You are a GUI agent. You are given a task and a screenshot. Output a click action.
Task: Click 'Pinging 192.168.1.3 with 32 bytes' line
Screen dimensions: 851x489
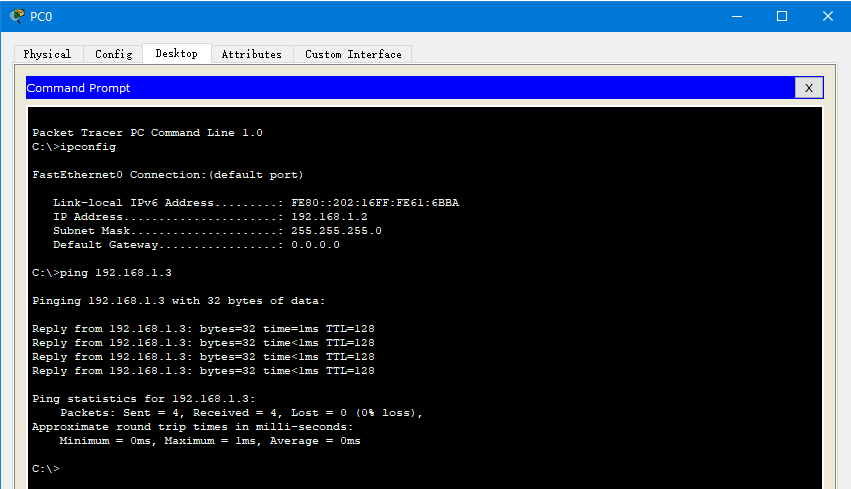point(179,301)
